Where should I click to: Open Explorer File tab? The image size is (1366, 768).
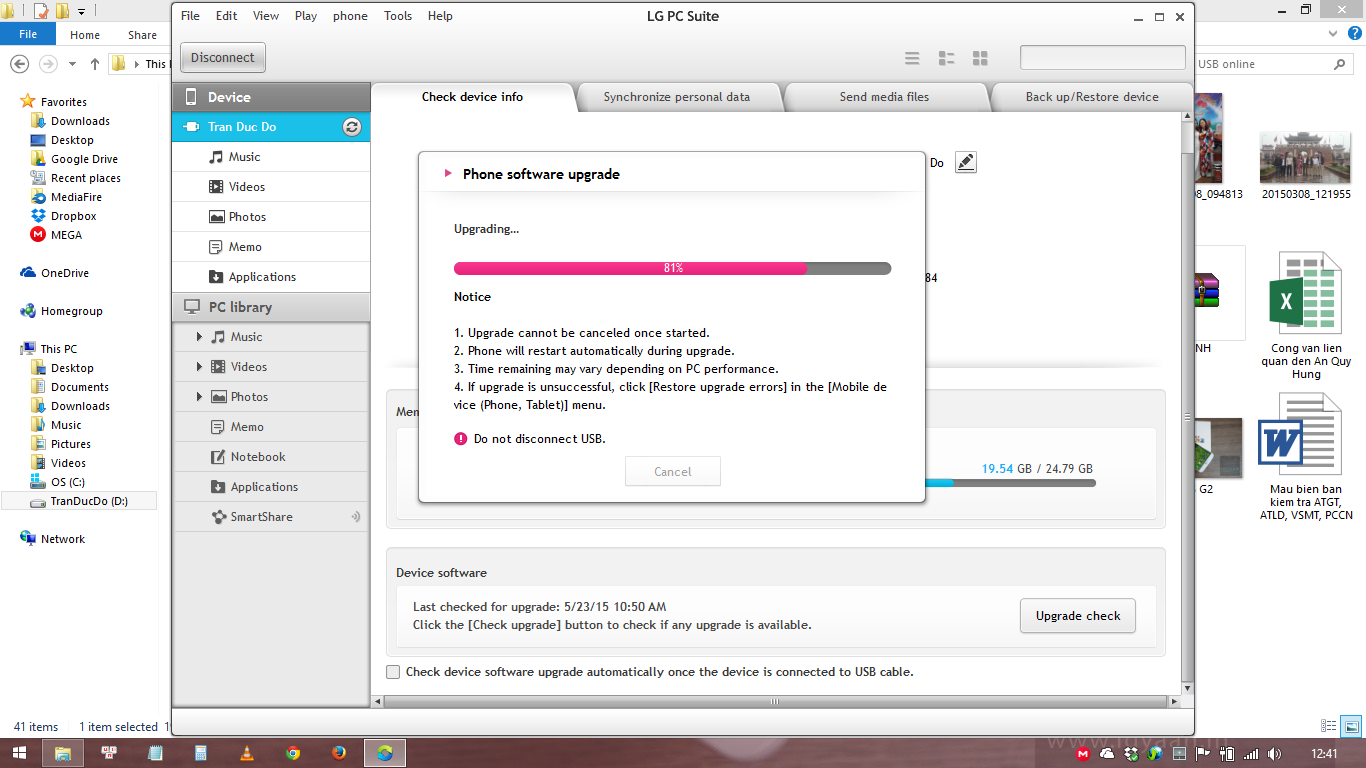coord(28,34)
